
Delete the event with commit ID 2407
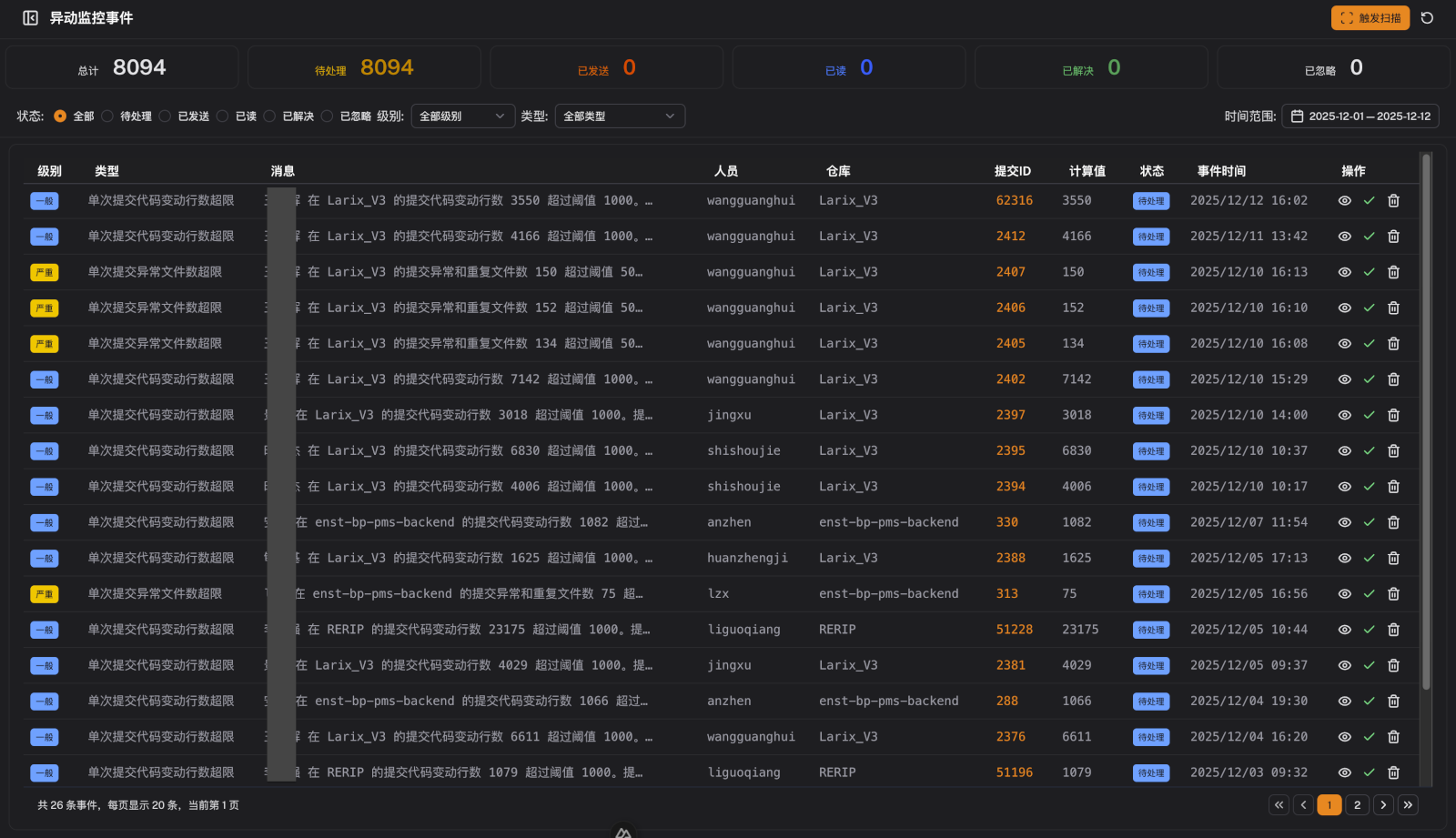pos(1393,272)
